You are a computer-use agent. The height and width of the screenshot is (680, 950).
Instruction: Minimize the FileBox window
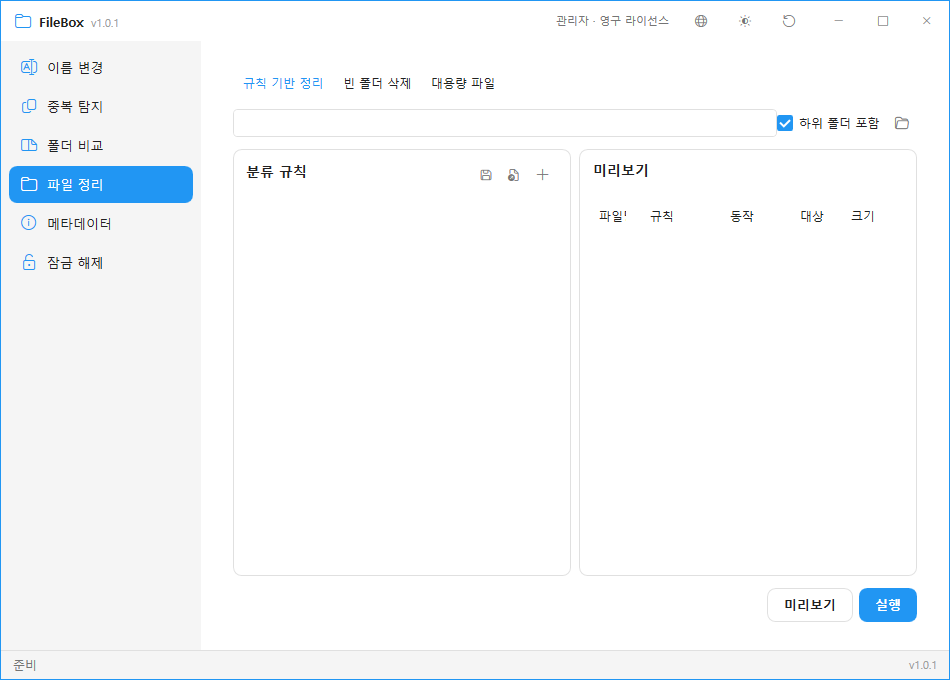[839, 21]
